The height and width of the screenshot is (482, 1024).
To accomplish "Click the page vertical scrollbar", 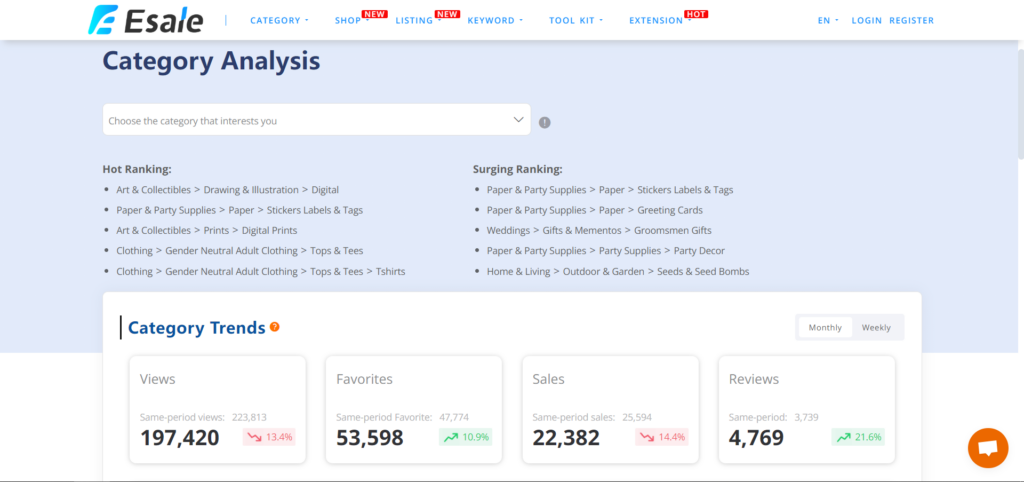I will (1018, 100).
